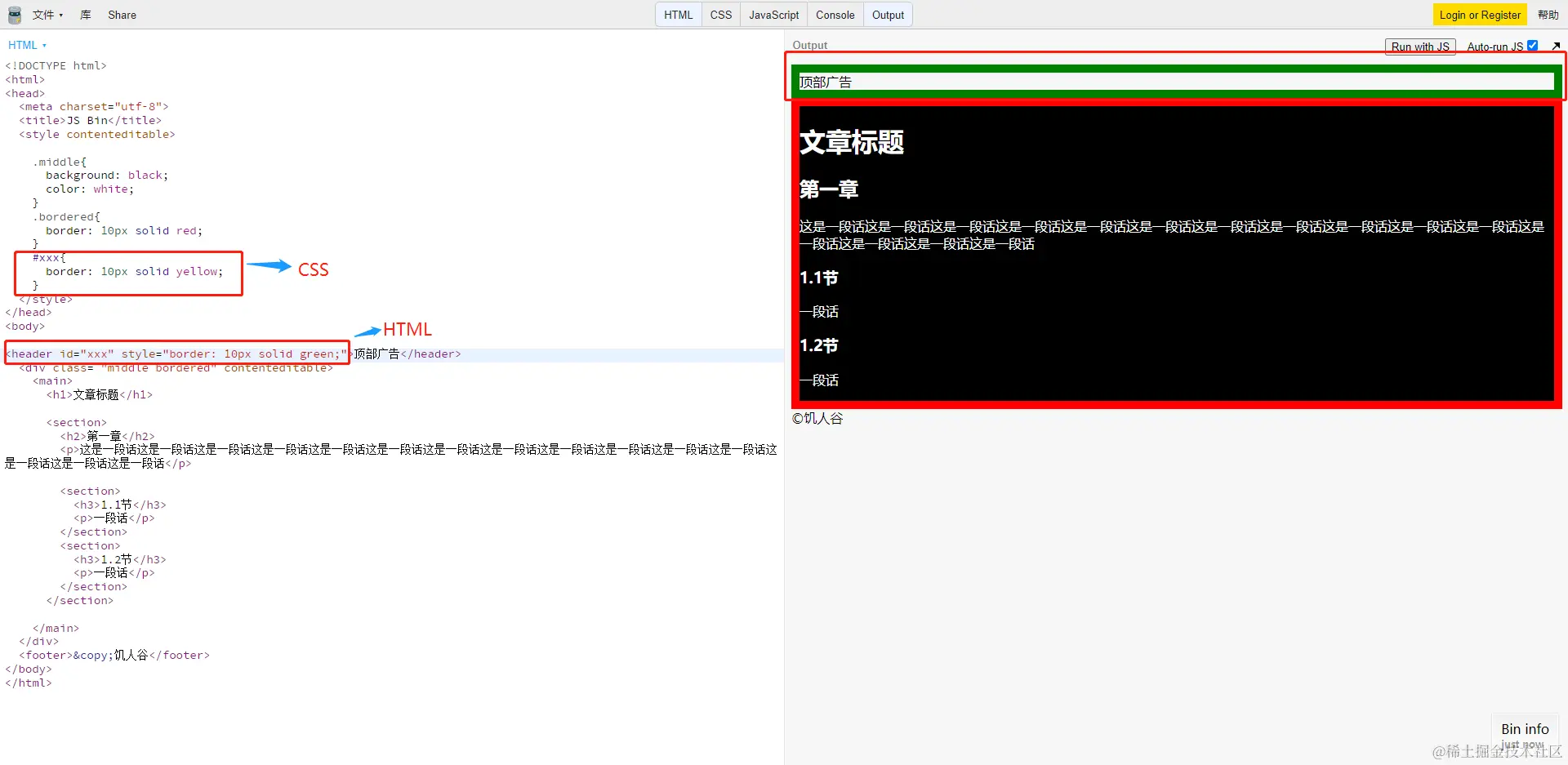Expand the HTML panel mode dropdown
Image resolution: width=1568 pixels, height=765 pixels.
28,45
